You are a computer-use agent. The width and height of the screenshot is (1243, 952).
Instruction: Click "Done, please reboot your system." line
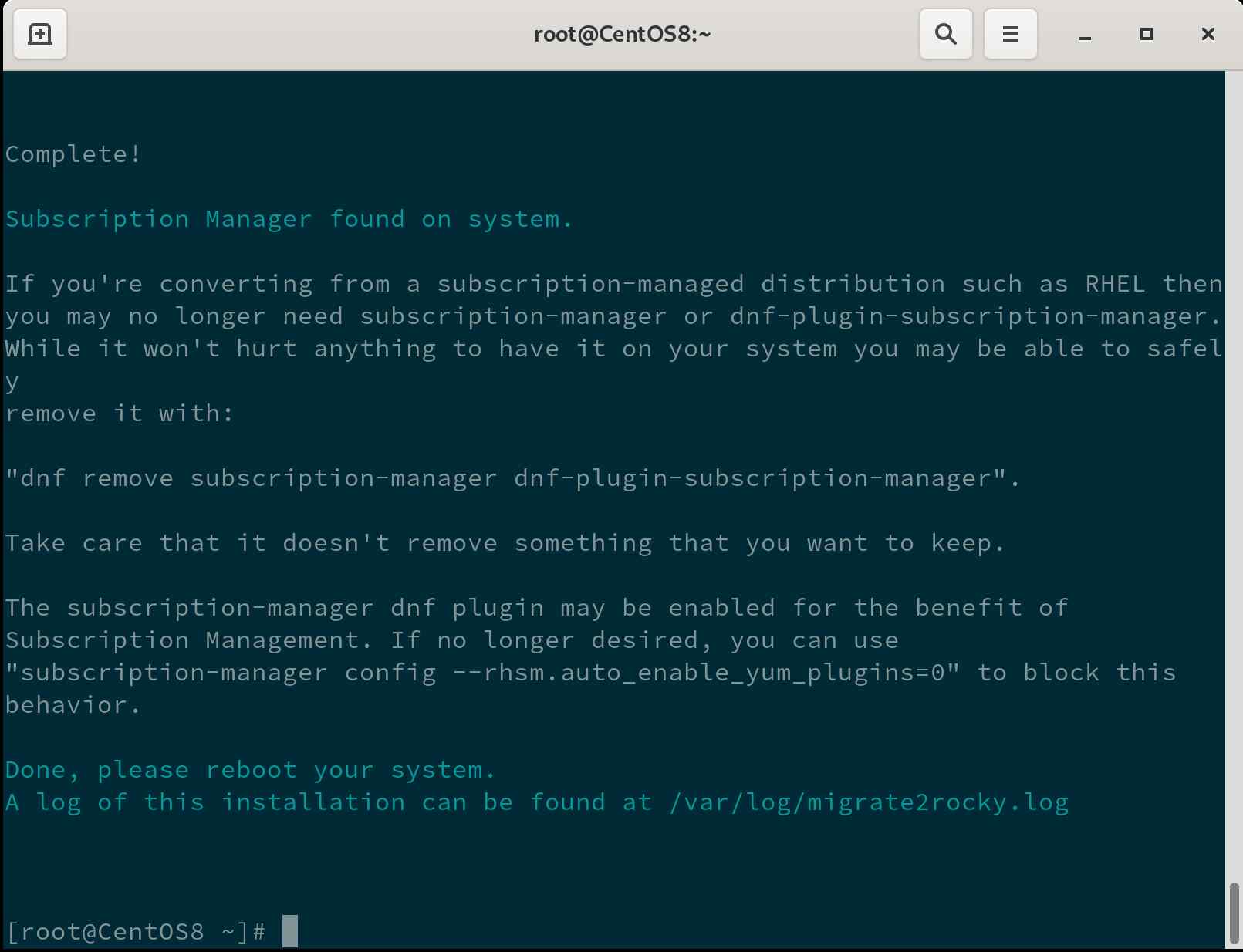[250, 770]
